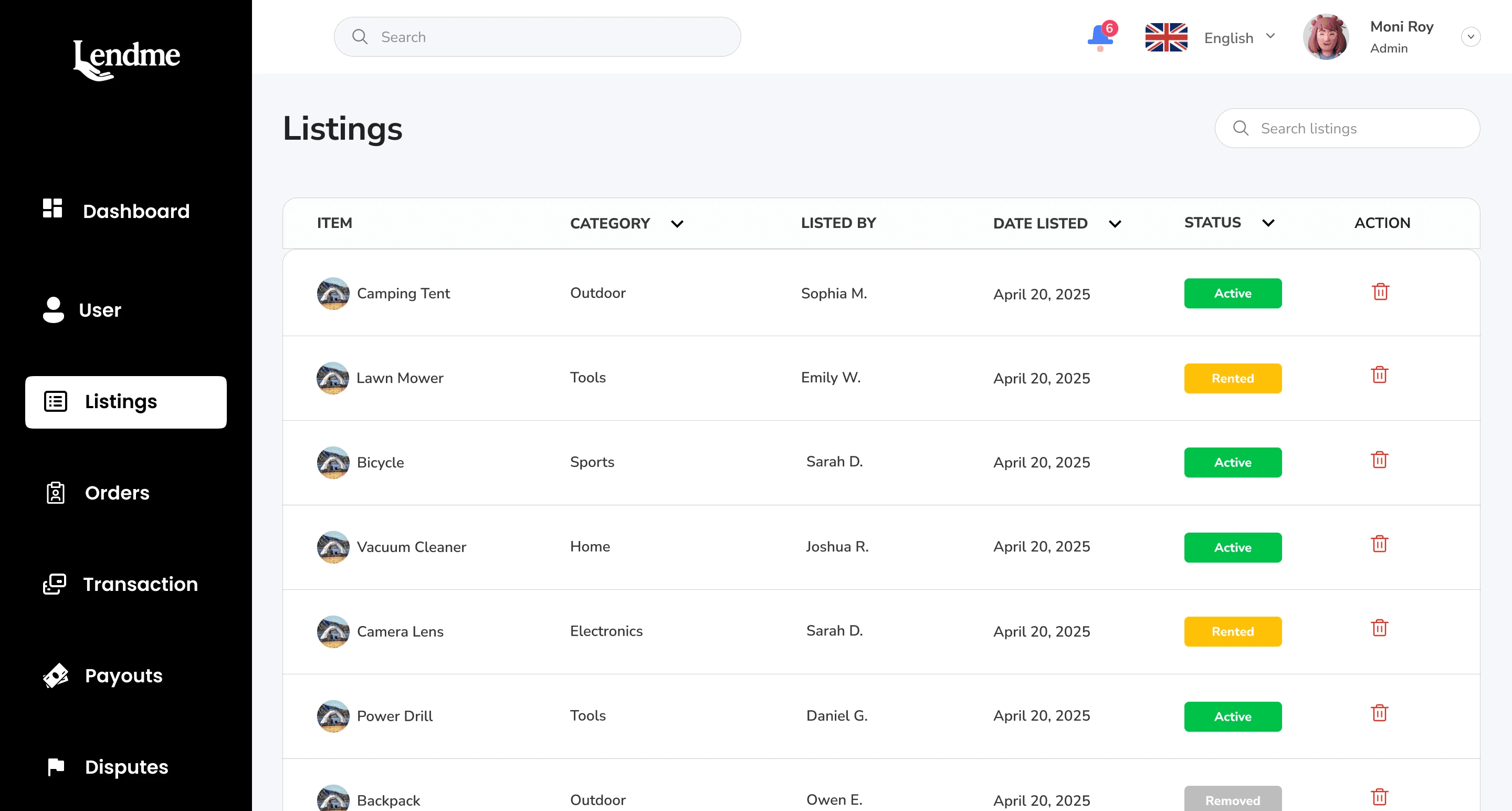The image size is (1512, 811).
Task: Open the notifications bell icon
Action: (1100, 37)
